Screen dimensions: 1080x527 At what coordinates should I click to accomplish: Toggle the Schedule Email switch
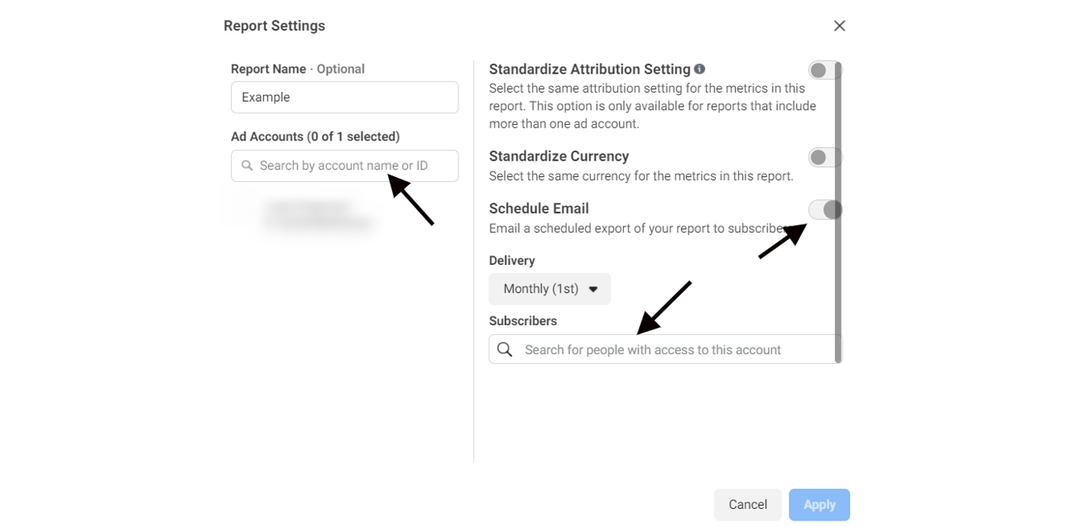pos(825,209)
